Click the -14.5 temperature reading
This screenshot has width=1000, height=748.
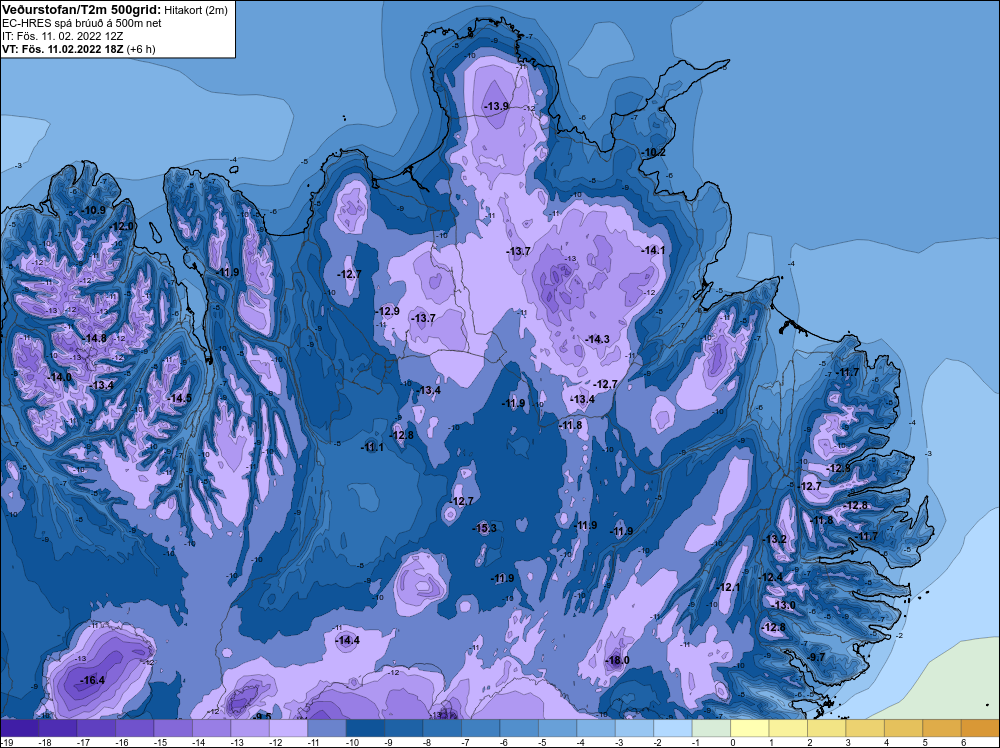pos(180,398)
